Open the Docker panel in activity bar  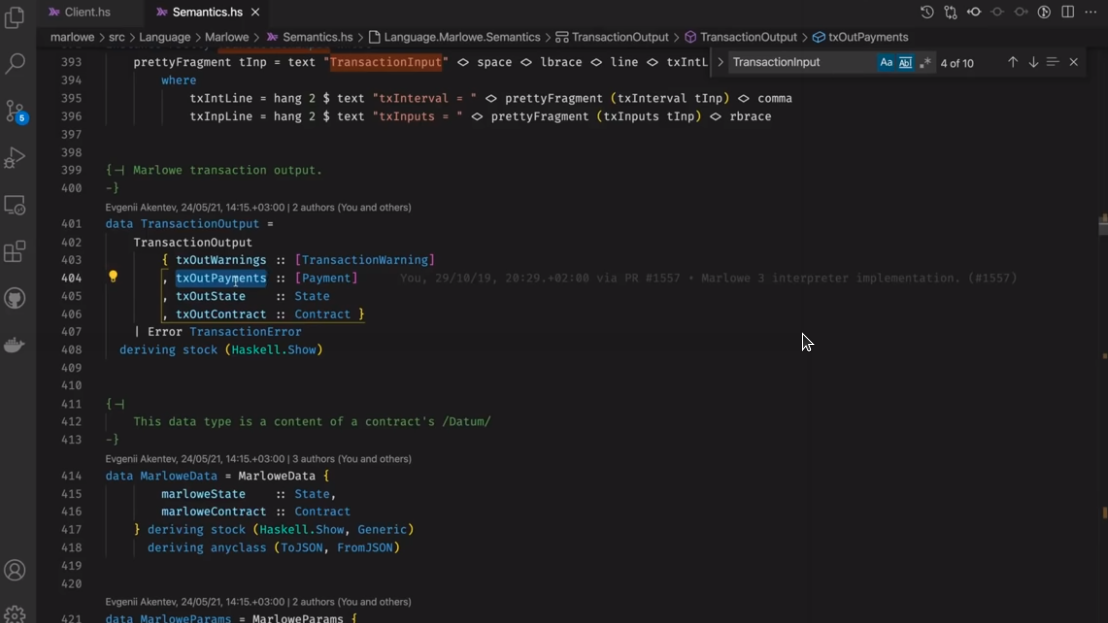[x=15, y=346]
